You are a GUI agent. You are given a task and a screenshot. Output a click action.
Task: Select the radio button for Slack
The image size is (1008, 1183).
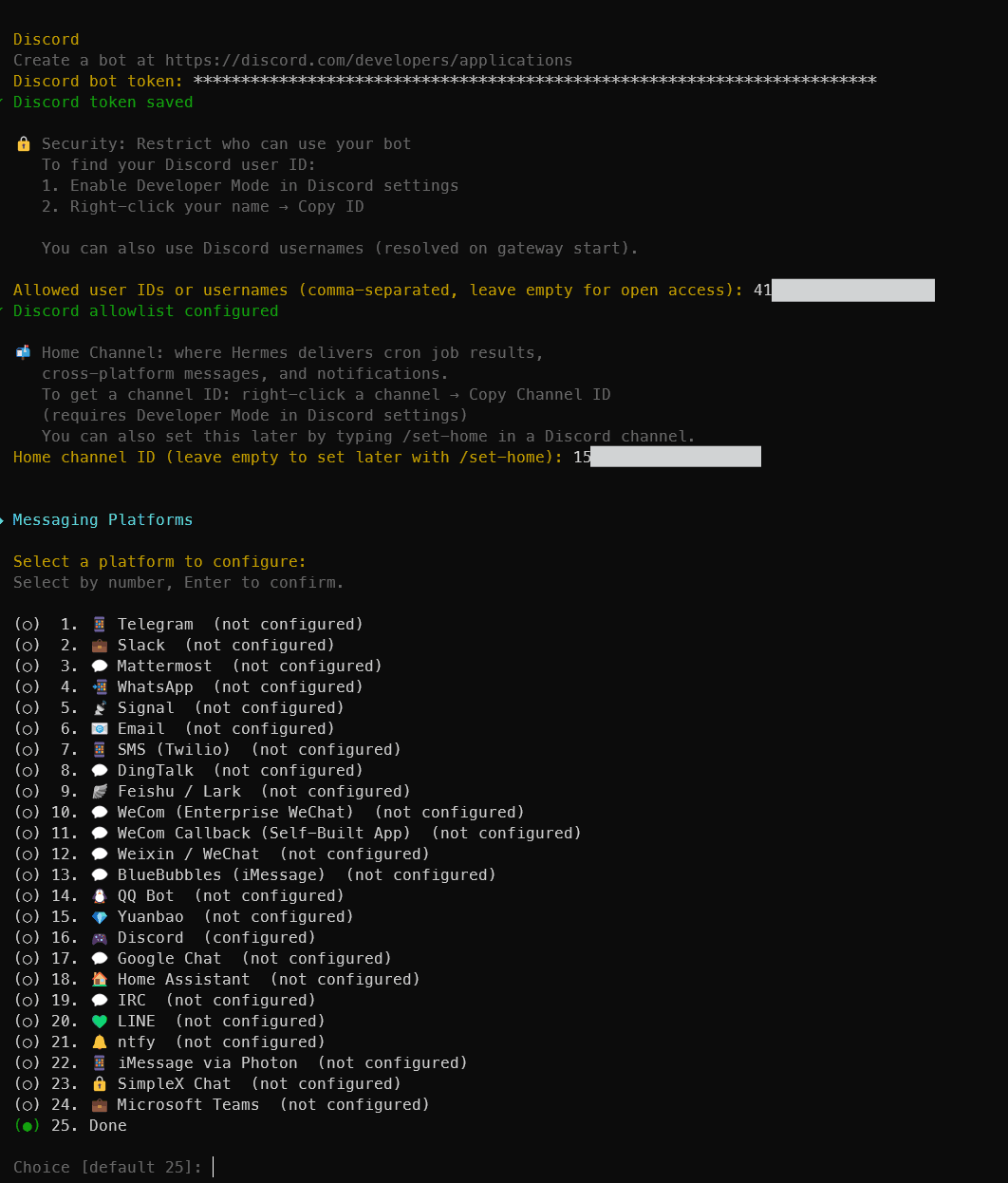pyautogui.click(x=28, y=646)
